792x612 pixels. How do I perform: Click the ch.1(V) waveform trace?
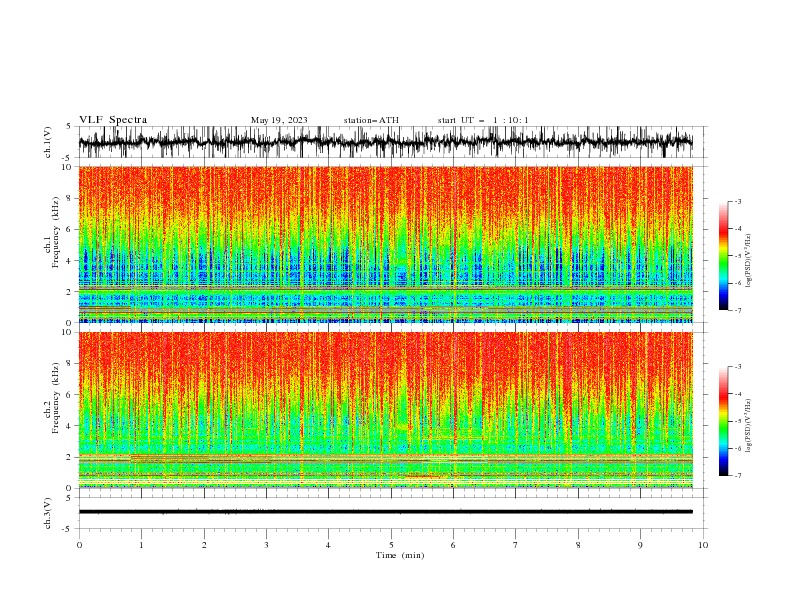pyautogui.click(x=386, y=142)
